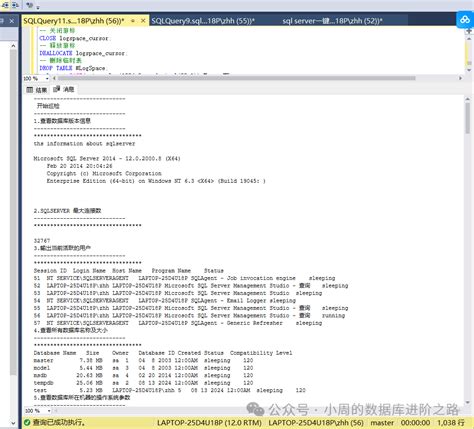Switch to the SQLQuery9.sql (55) tab

(203, 21)
